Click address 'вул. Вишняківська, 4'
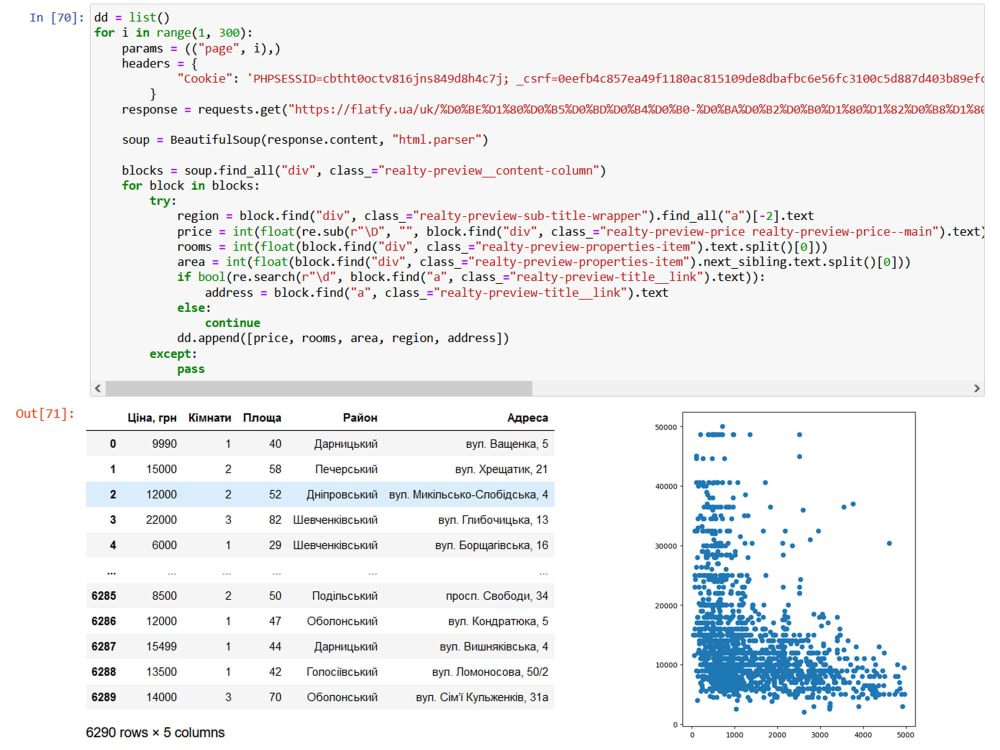Image resolution: width=1000 pixels, height=750 pixels. click(x=494, y=647)
